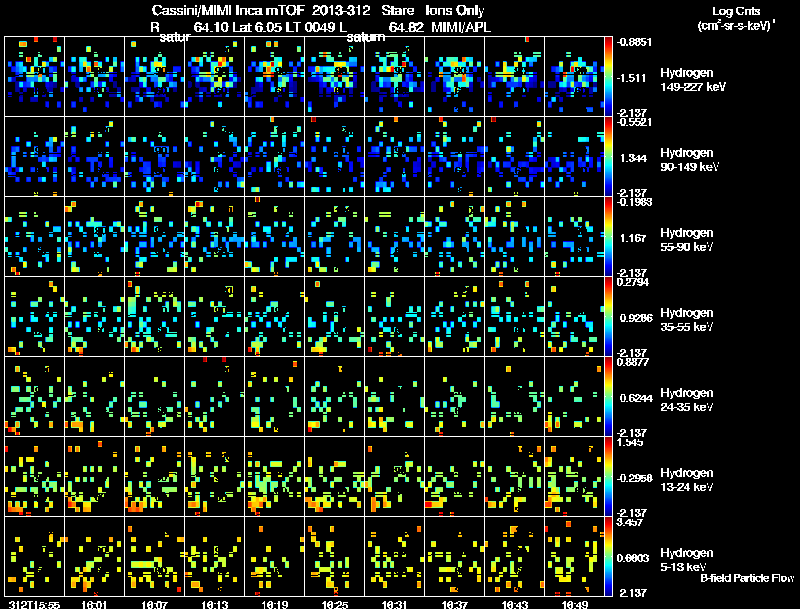Click the Hydrogen 149-227 keV panel at 15:55

34,77
